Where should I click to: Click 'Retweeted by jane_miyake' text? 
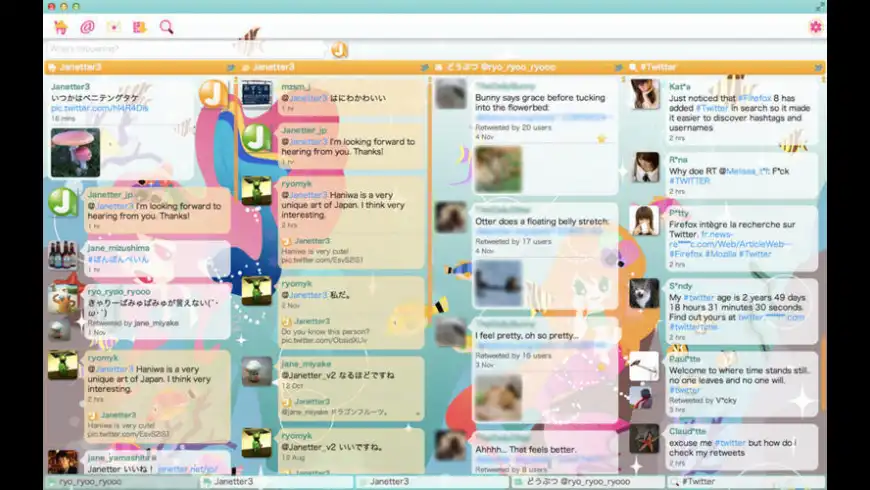click(x=133, y=323)
